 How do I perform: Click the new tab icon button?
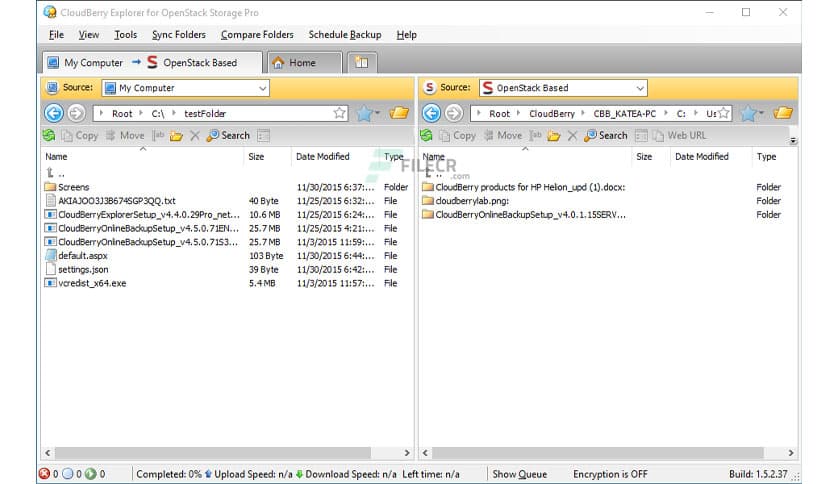pyautogui.click(x=361, y=62)
